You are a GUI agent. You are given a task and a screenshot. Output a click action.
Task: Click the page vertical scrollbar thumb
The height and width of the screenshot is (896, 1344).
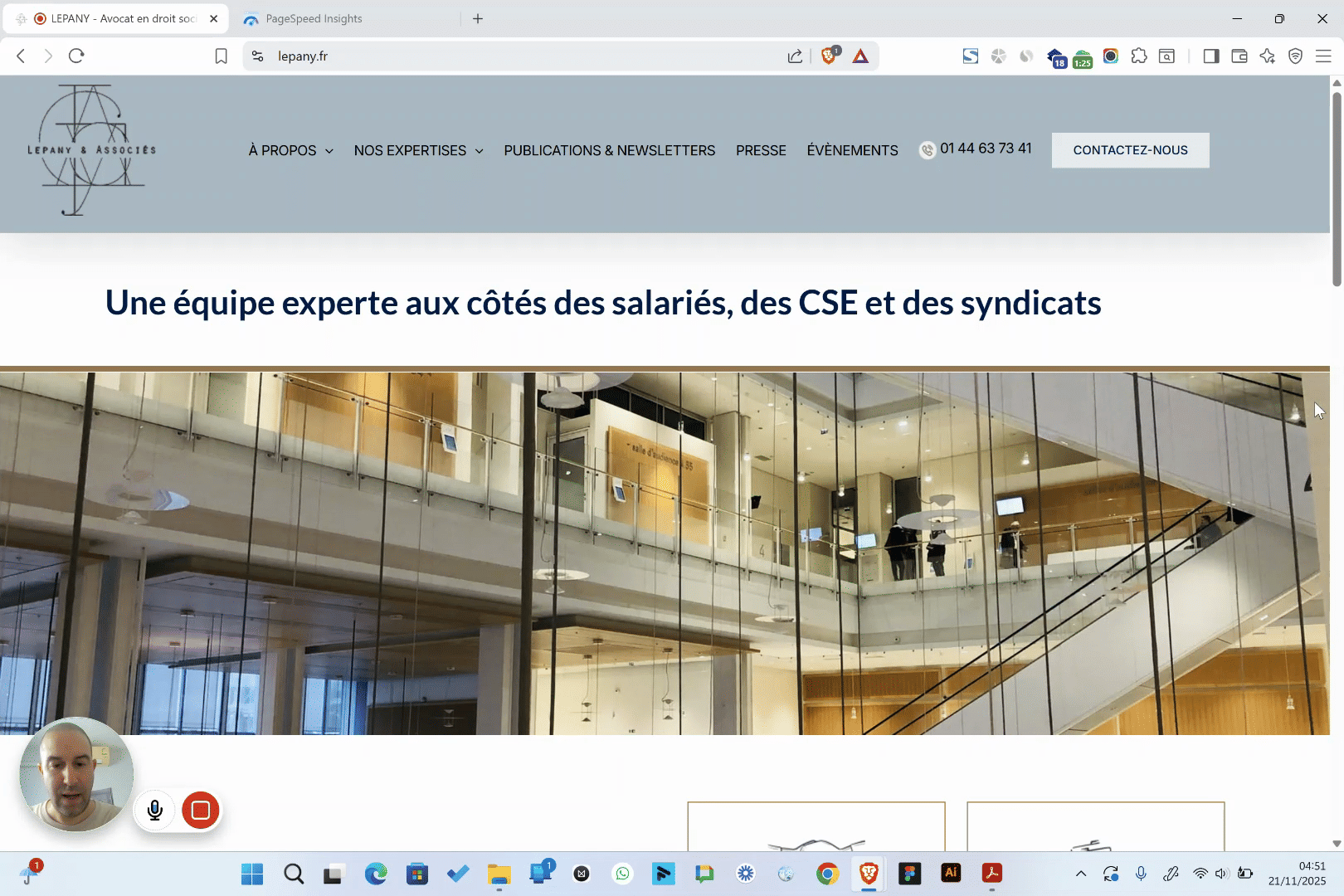coord(1337,189)
